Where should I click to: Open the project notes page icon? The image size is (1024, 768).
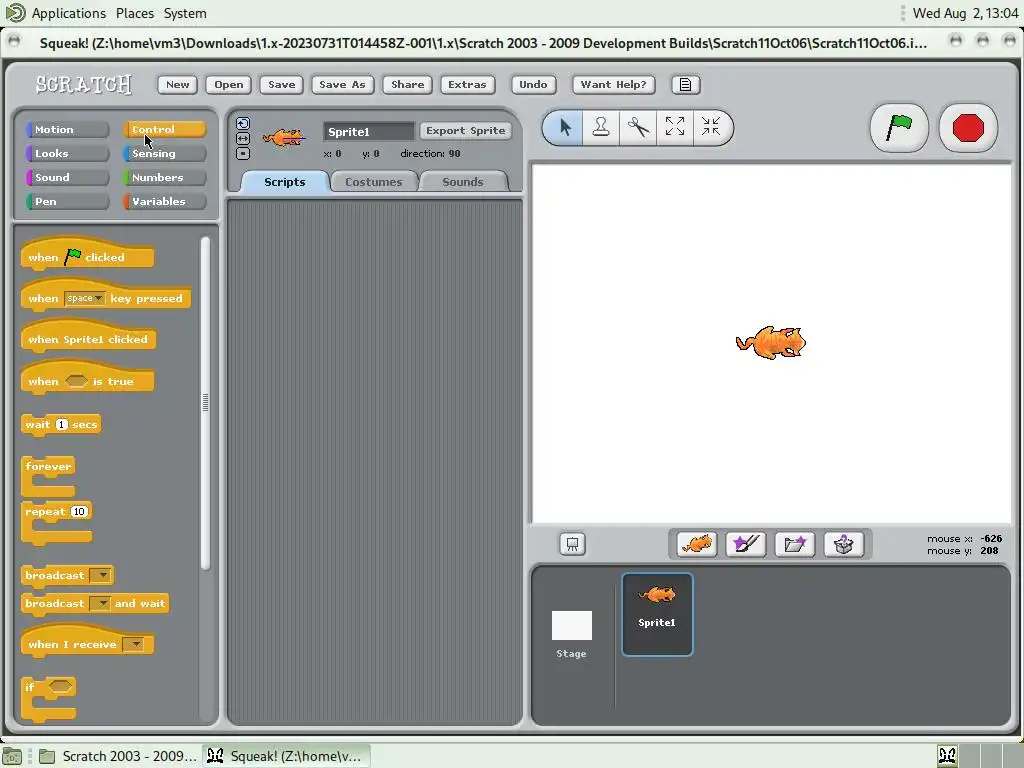[685, 84]
